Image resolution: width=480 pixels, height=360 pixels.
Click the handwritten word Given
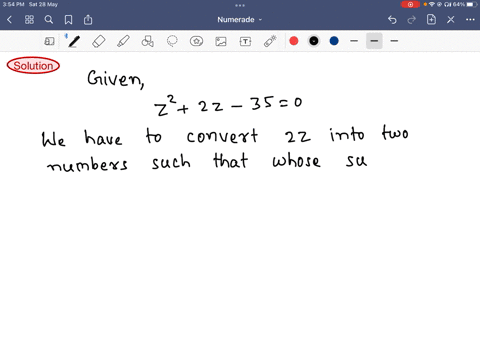pyautogui.click(x=116, y=79)
